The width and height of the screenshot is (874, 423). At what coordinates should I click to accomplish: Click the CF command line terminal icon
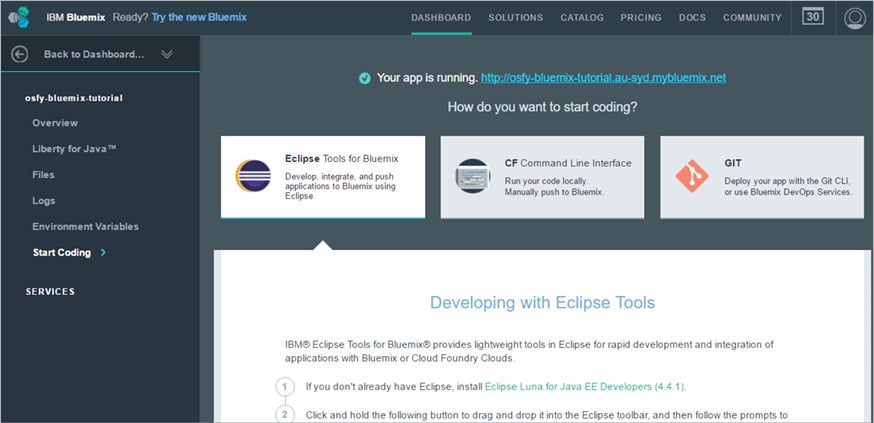pyautogui.click(x=473, y=176)
